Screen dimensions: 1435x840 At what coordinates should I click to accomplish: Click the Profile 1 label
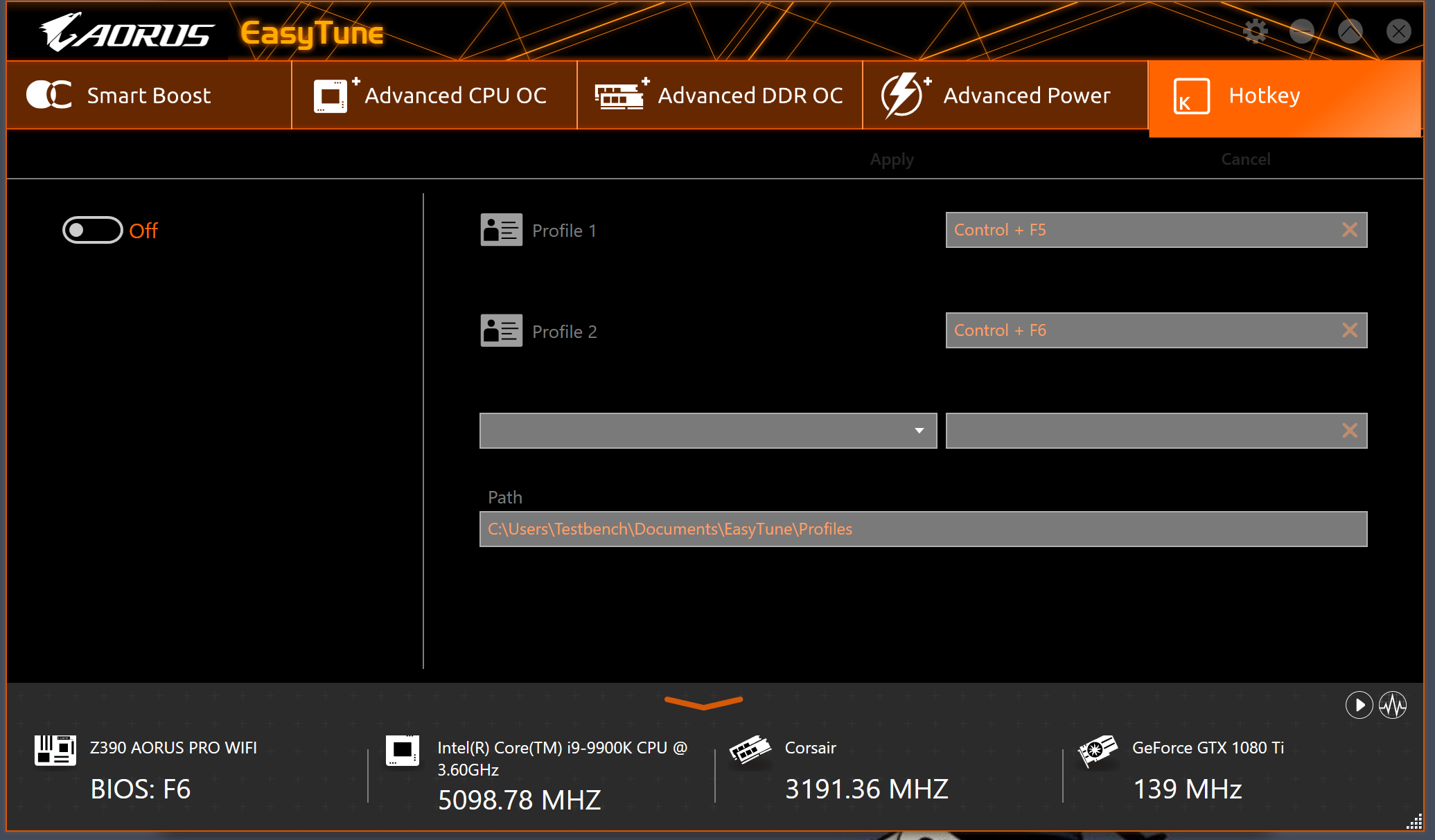coord(564,231)
